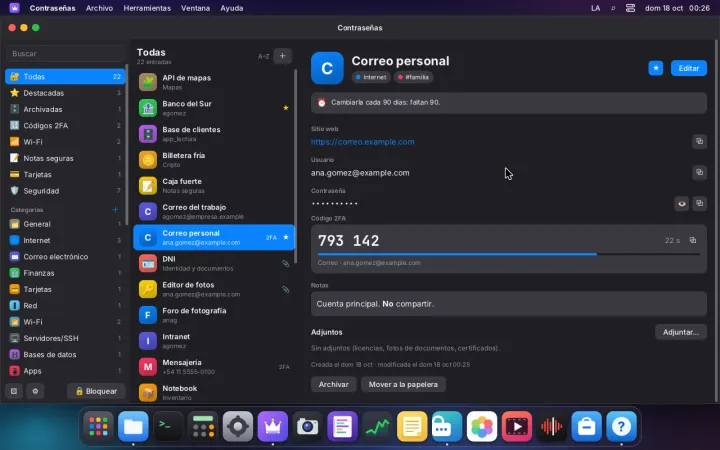Open the Adjuntar... attachment button

click(x=681, y=332)
